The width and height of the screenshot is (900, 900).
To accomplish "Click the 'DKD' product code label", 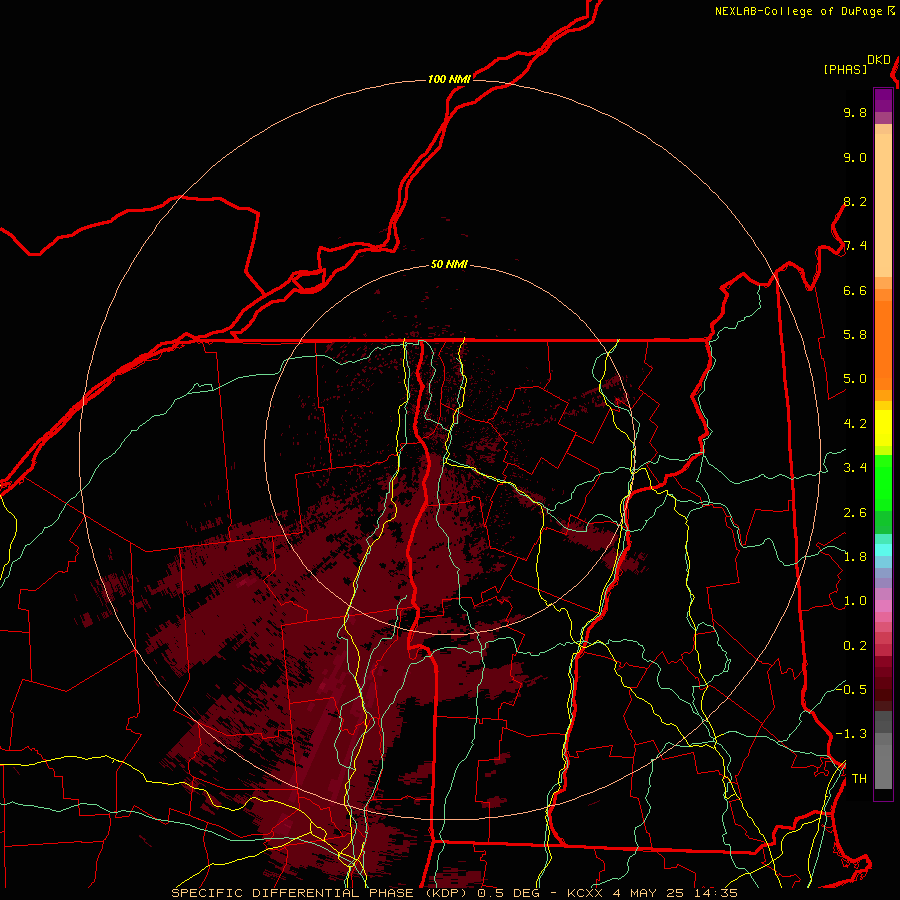I will coord(879,60).
